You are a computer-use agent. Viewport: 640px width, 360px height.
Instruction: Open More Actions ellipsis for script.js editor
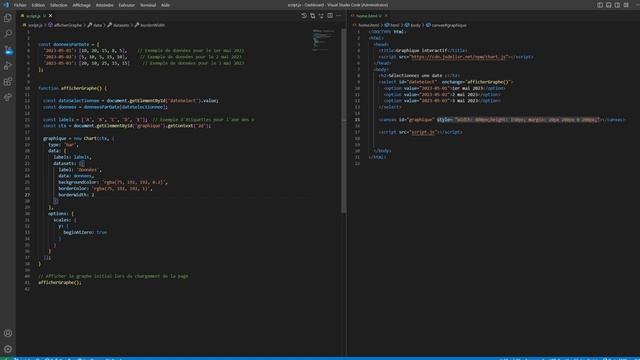pyautogui.click(x=338, y=16)
